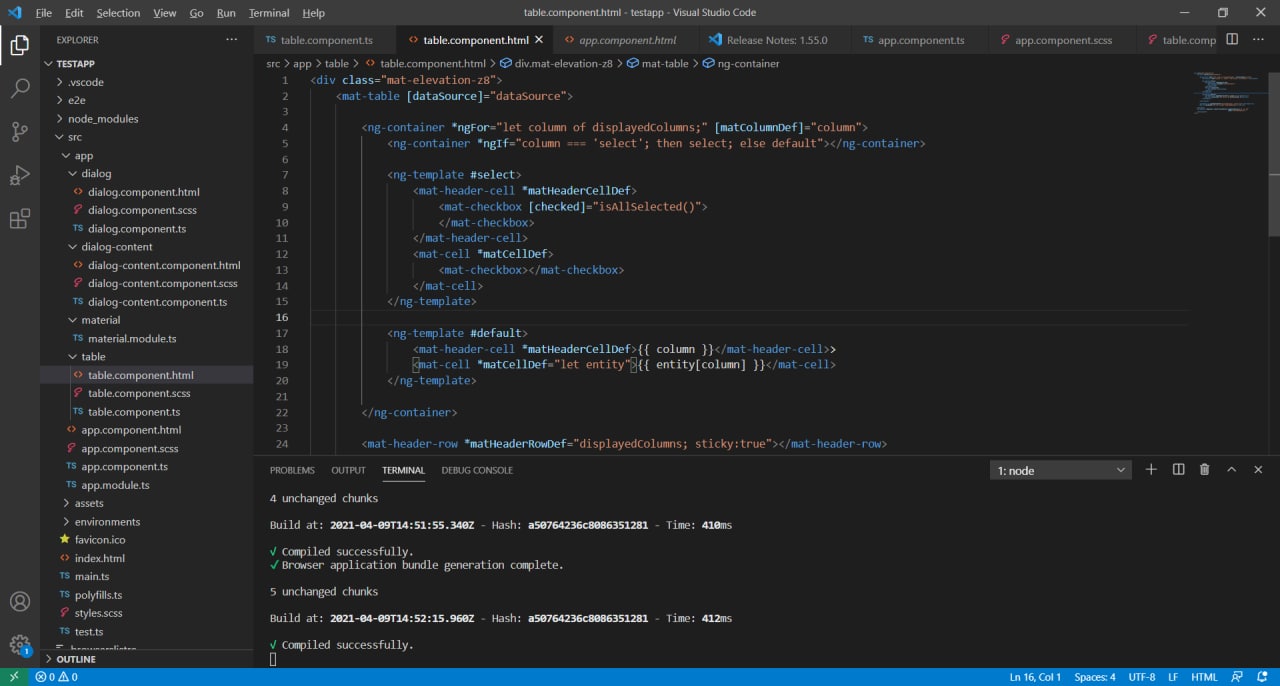1280x686 pixels.
Task: Kill terminal with the trash icon
Action: coord(1204,470)
